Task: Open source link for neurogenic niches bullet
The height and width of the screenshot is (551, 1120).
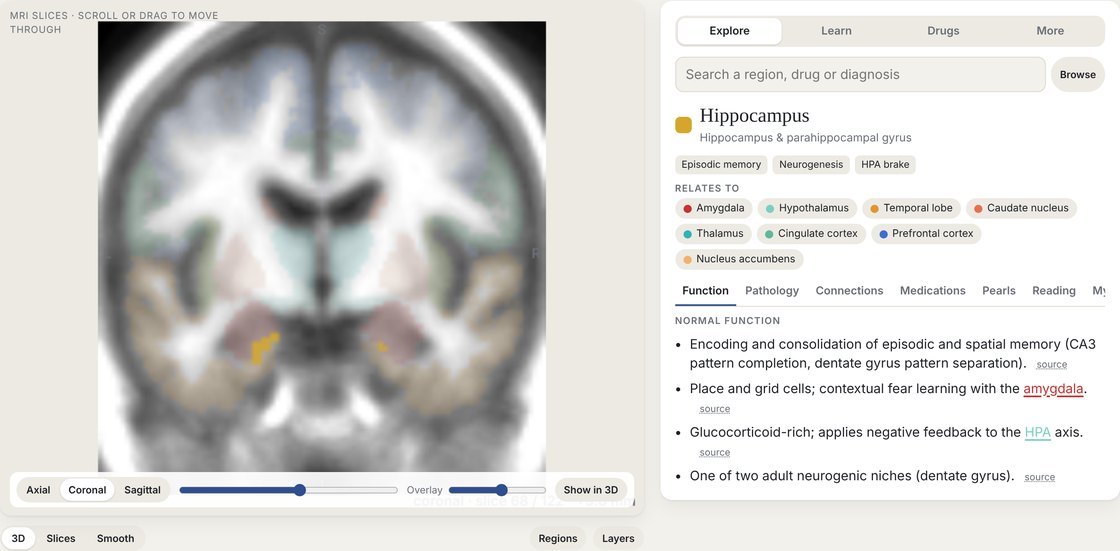Action: [x=1039, y=477]
